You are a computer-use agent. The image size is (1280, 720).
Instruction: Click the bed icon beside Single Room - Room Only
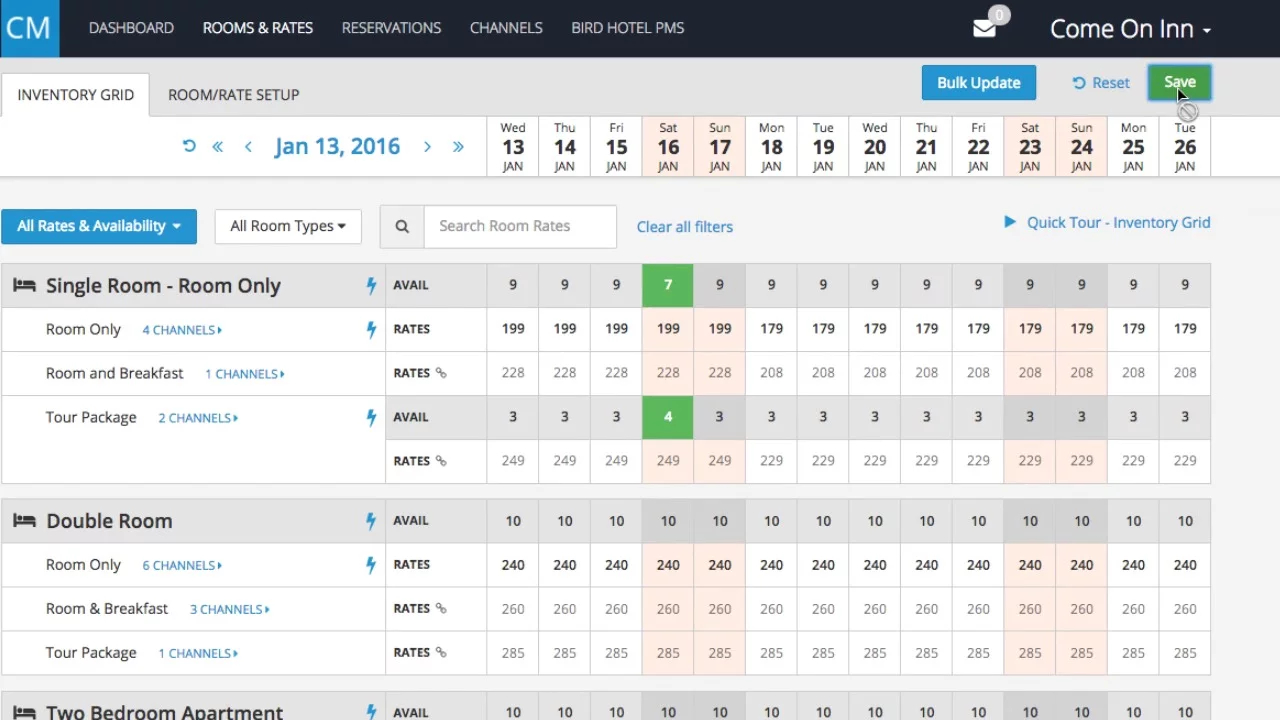(24, 285)
